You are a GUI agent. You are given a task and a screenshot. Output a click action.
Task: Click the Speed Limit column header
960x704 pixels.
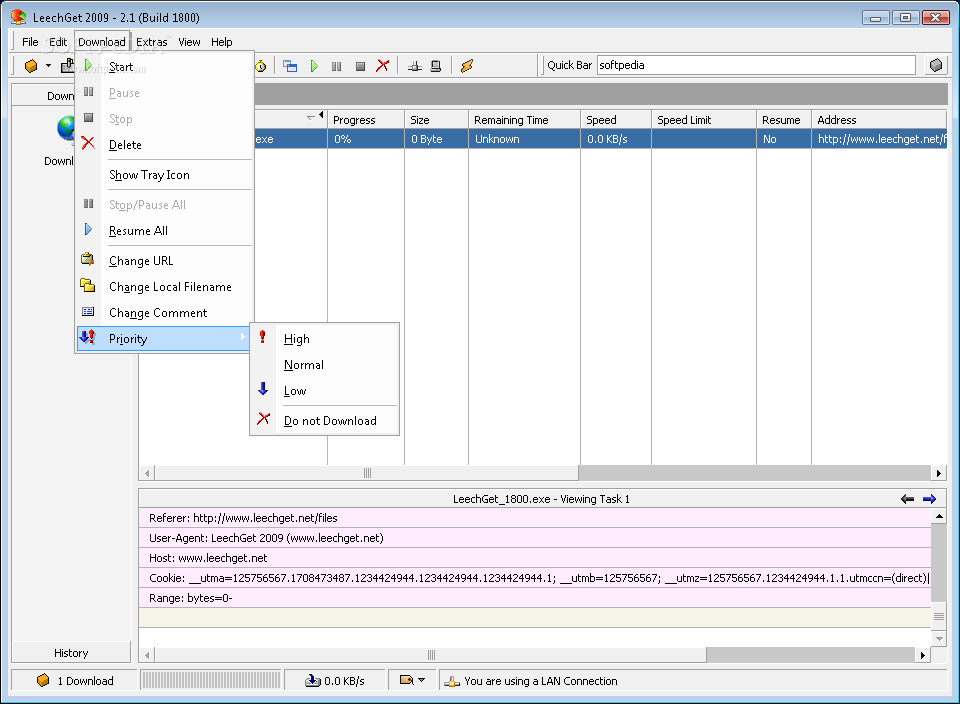[704, 119]
